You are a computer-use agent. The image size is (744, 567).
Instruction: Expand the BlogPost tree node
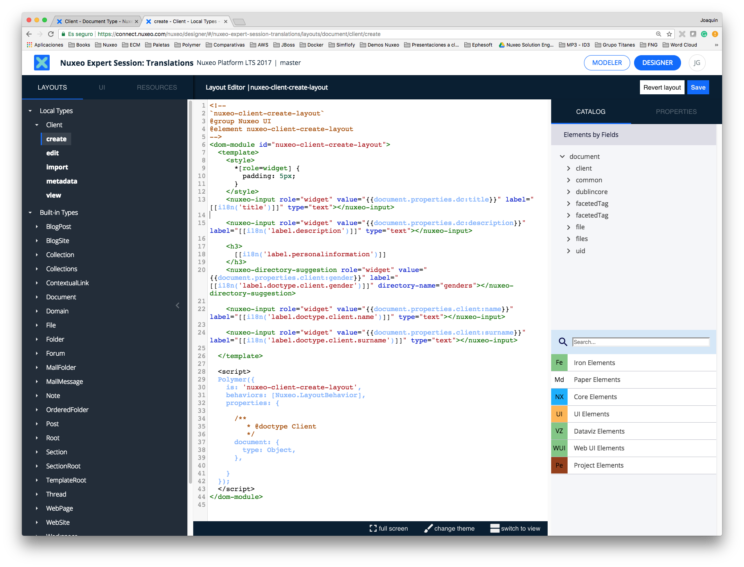[37, 227]
